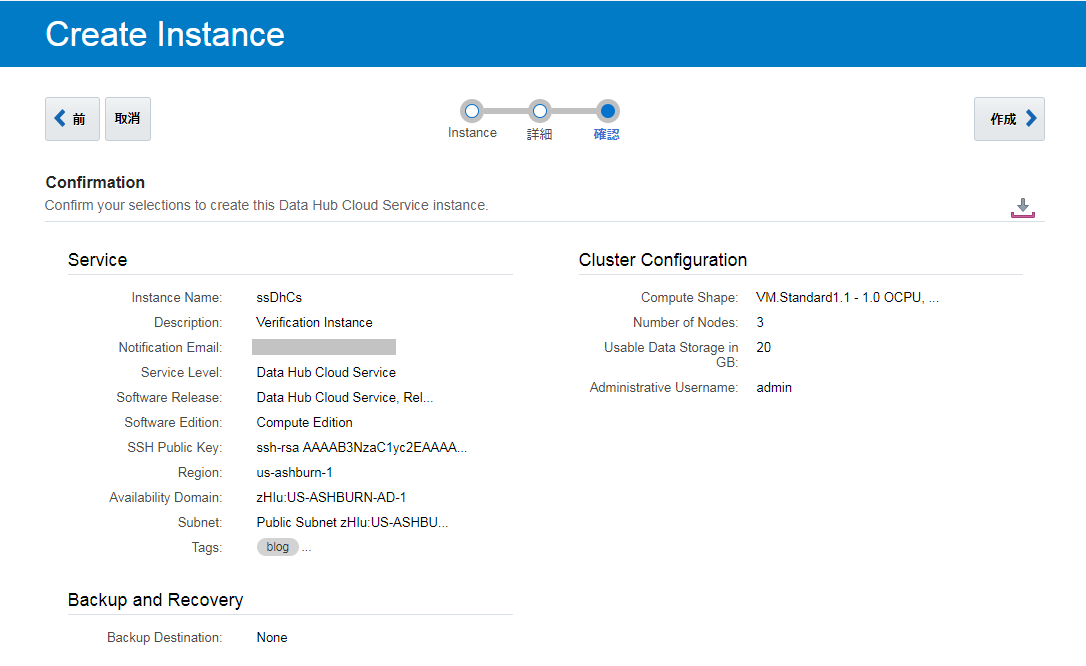This screenshot has width=1086, height=666.
Task: Click the Backup and Recovery heading
Action: pyautogui.click(x=156, y=600)
